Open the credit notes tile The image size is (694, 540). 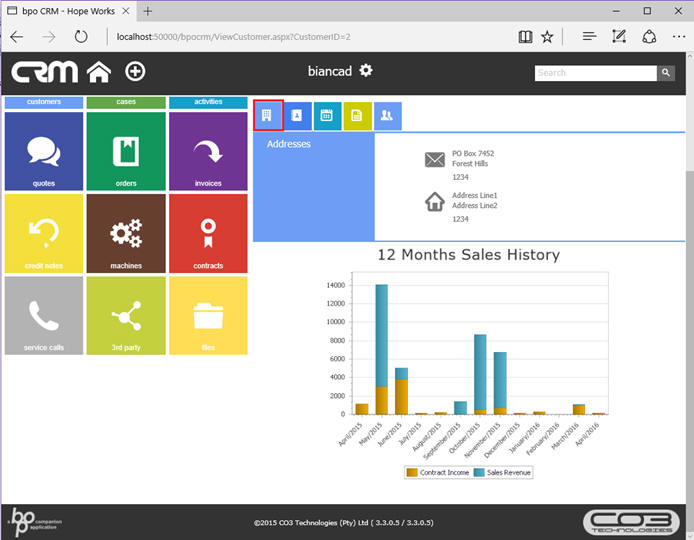(44, 233)
